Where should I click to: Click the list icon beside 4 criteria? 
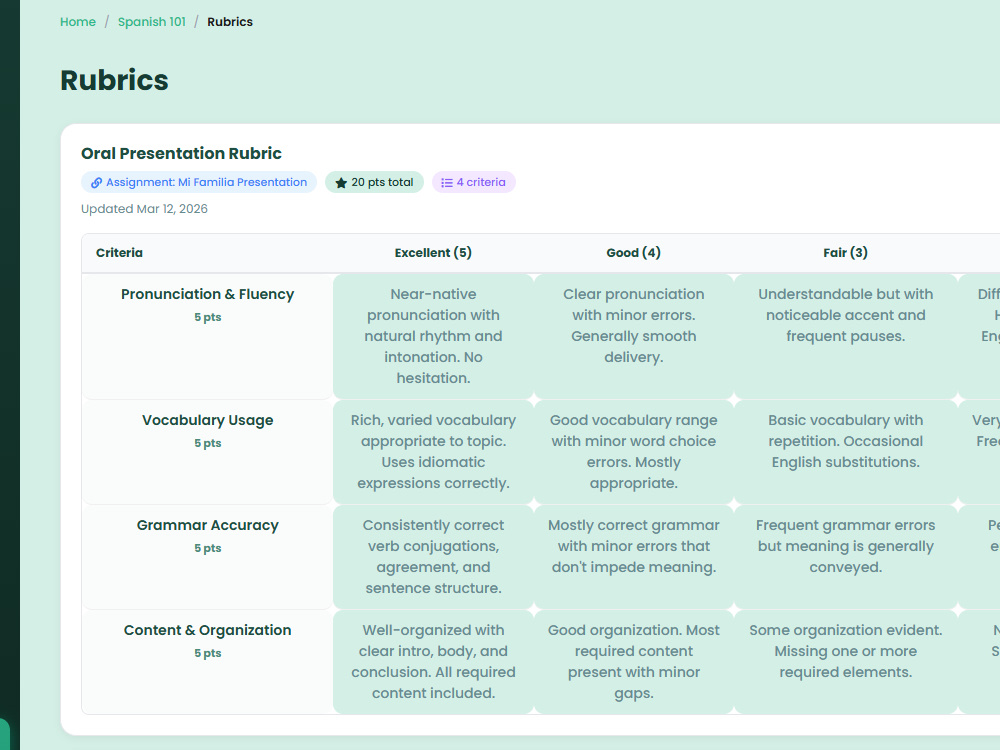tap(447, 182)
